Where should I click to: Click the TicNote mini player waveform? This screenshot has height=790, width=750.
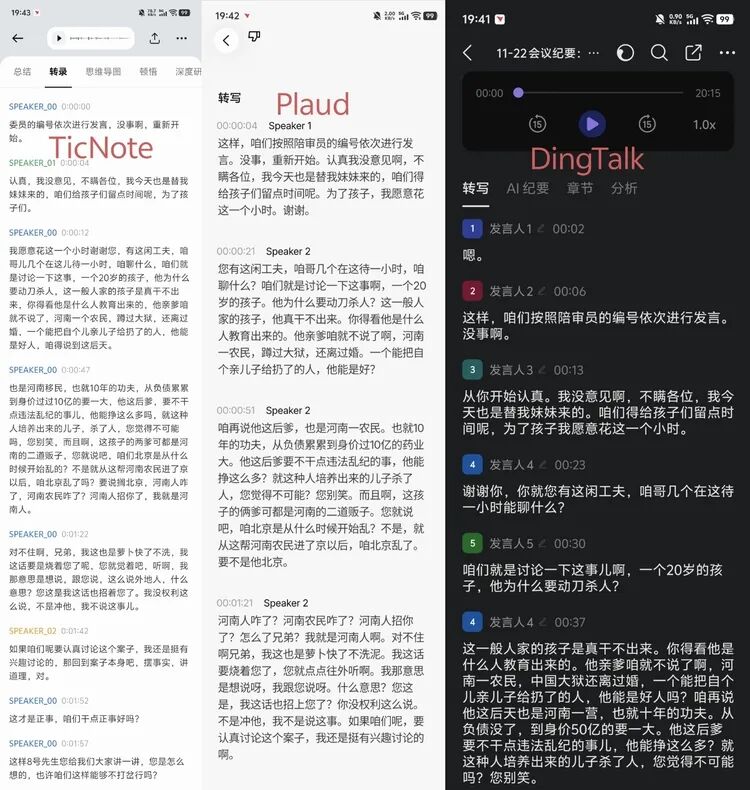tap(99, 38)
